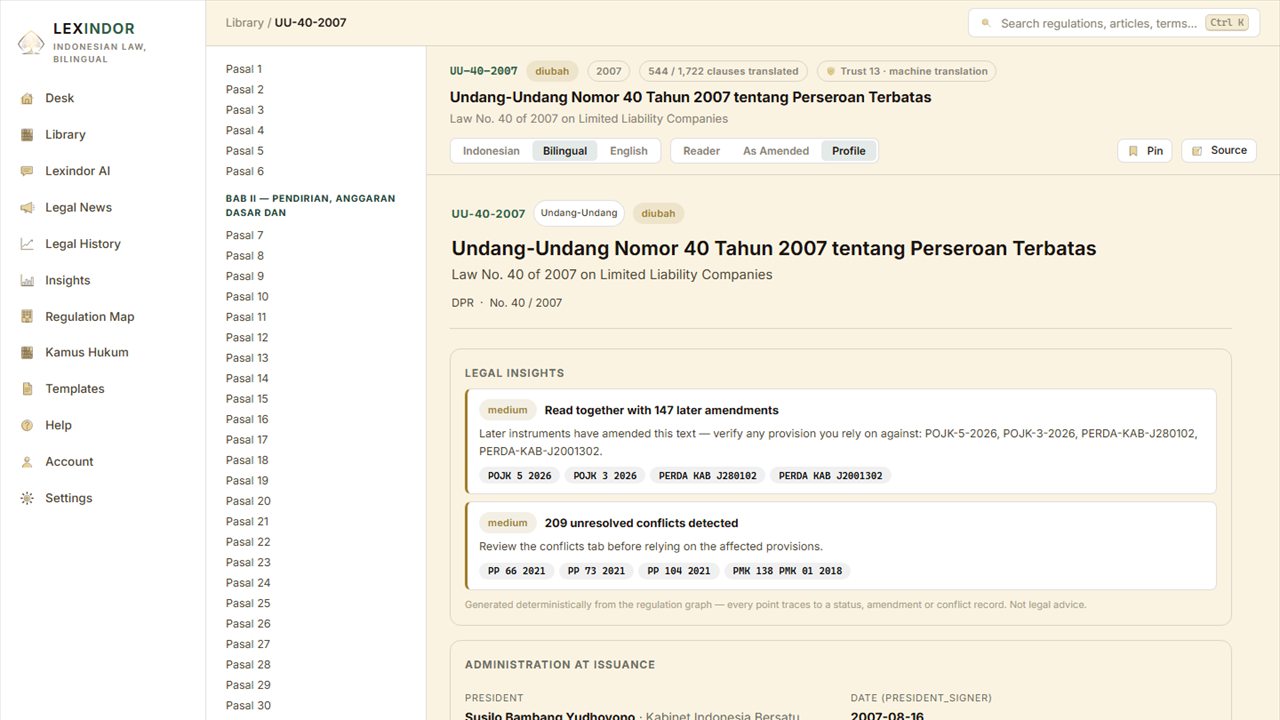Click the Trust 13 shield icon

coord(830,71)
